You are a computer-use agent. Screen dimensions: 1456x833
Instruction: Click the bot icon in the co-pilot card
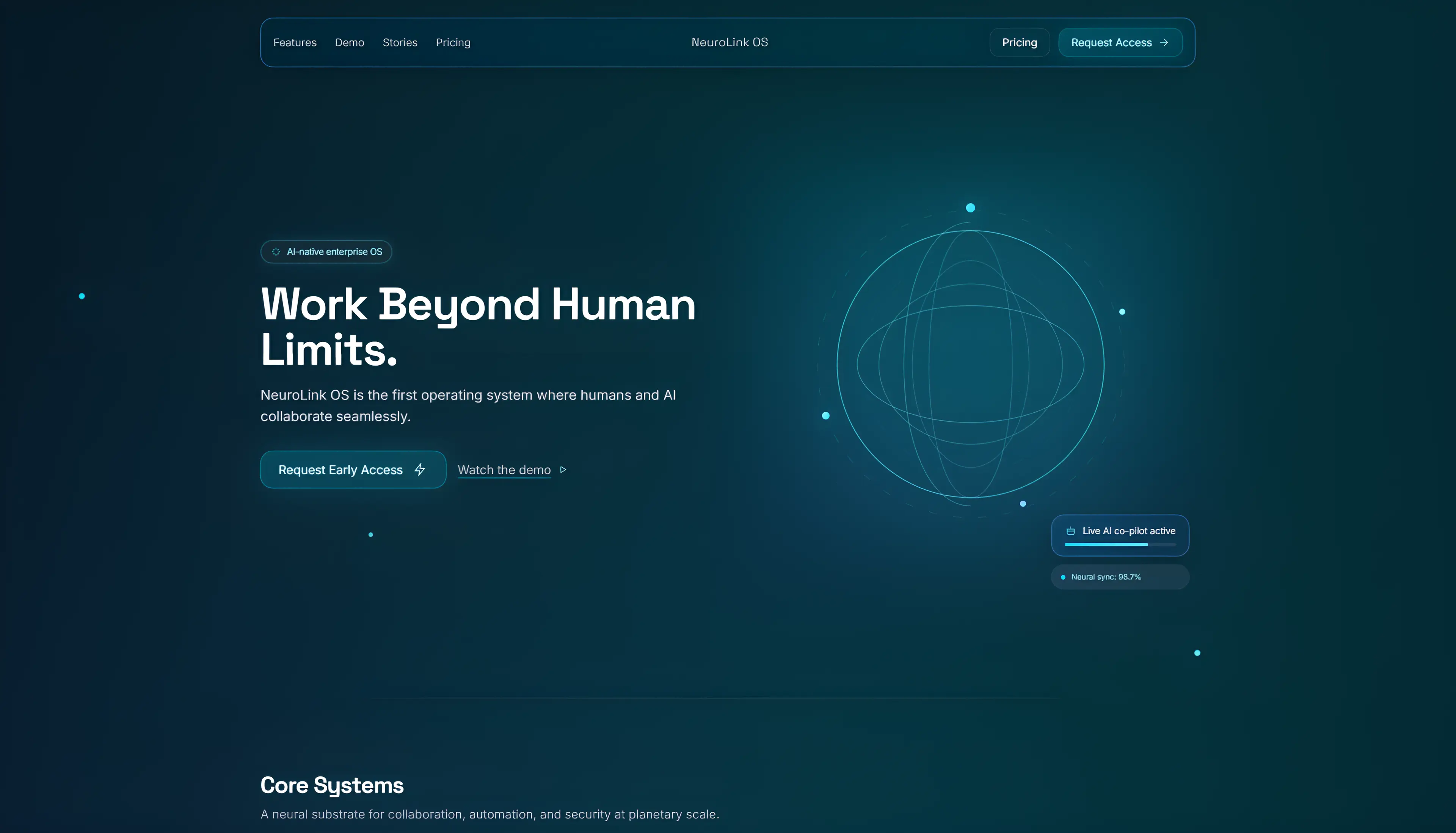(x=1070, y=531)
